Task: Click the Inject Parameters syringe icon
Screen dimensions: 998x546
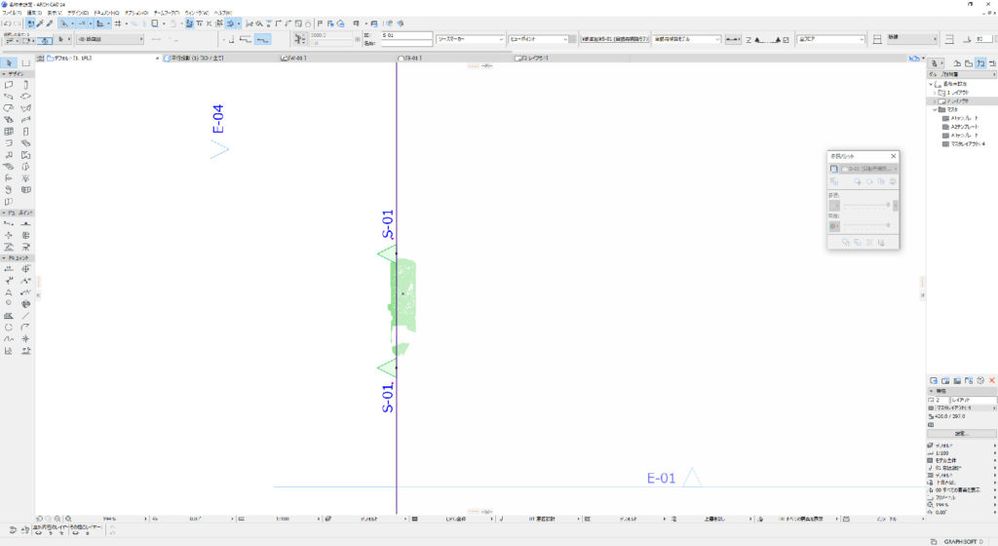Action: tap(50, 24)
